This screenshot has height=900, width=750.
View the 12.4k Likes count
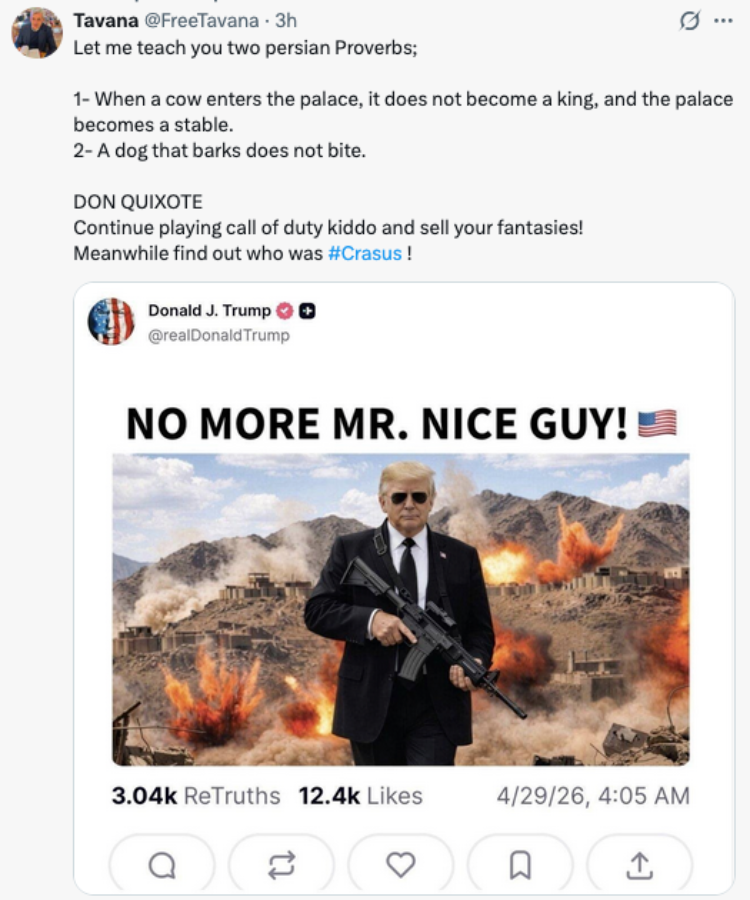pos(360,796)
